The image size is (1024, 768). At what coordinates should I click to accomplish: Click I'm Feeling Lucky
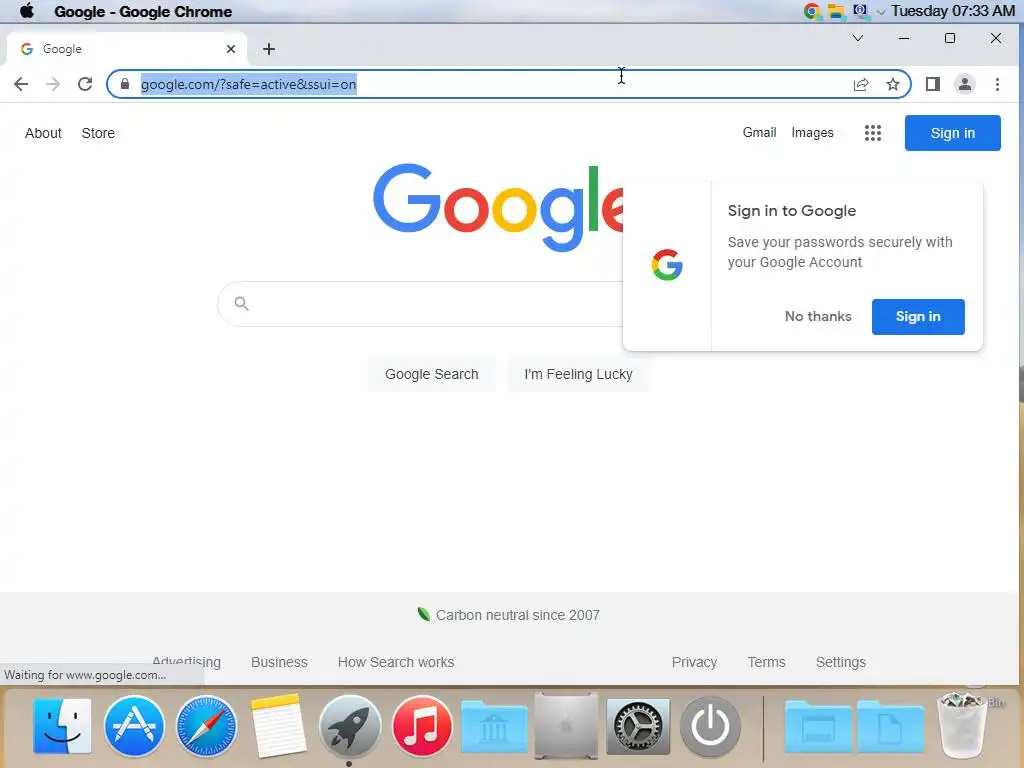(x=578, y=374)
